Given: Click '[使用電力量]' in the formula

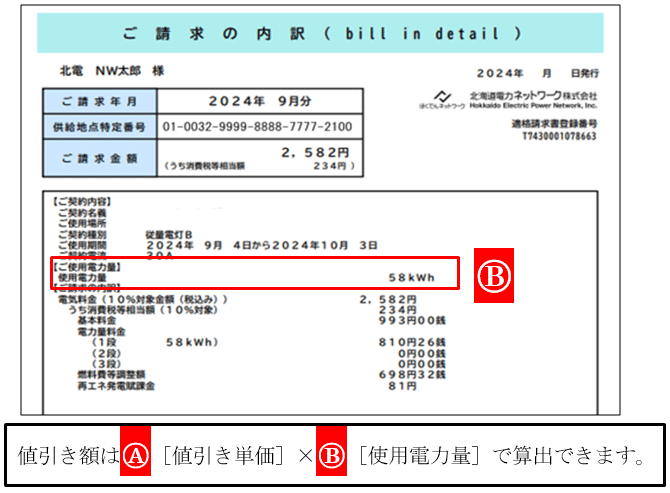Looking at the screenshot, I should tap(419, 455).
